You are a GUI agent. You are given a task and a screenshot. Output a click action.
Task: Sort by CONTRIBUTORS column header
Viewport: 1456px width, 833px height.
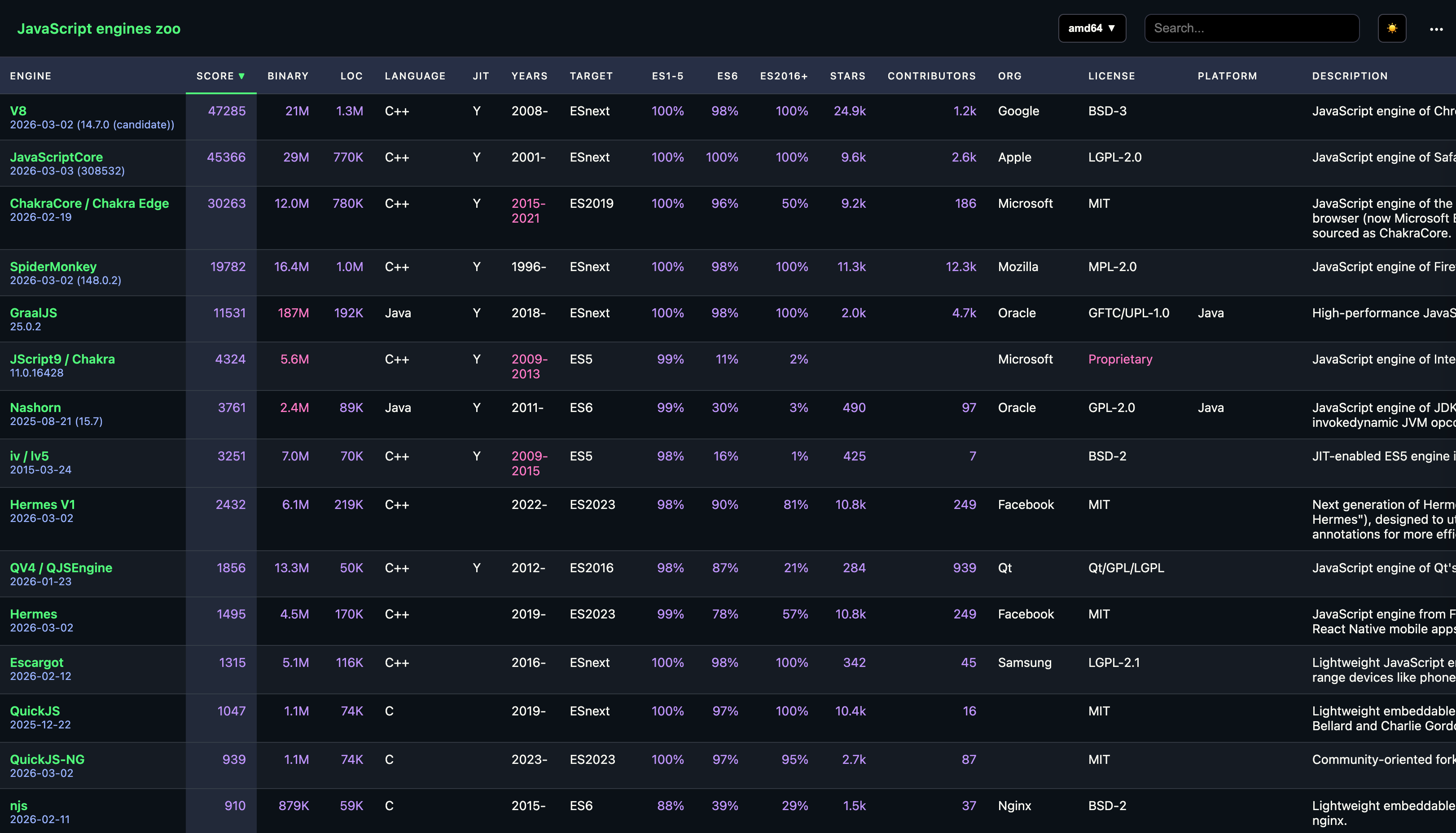931,76
